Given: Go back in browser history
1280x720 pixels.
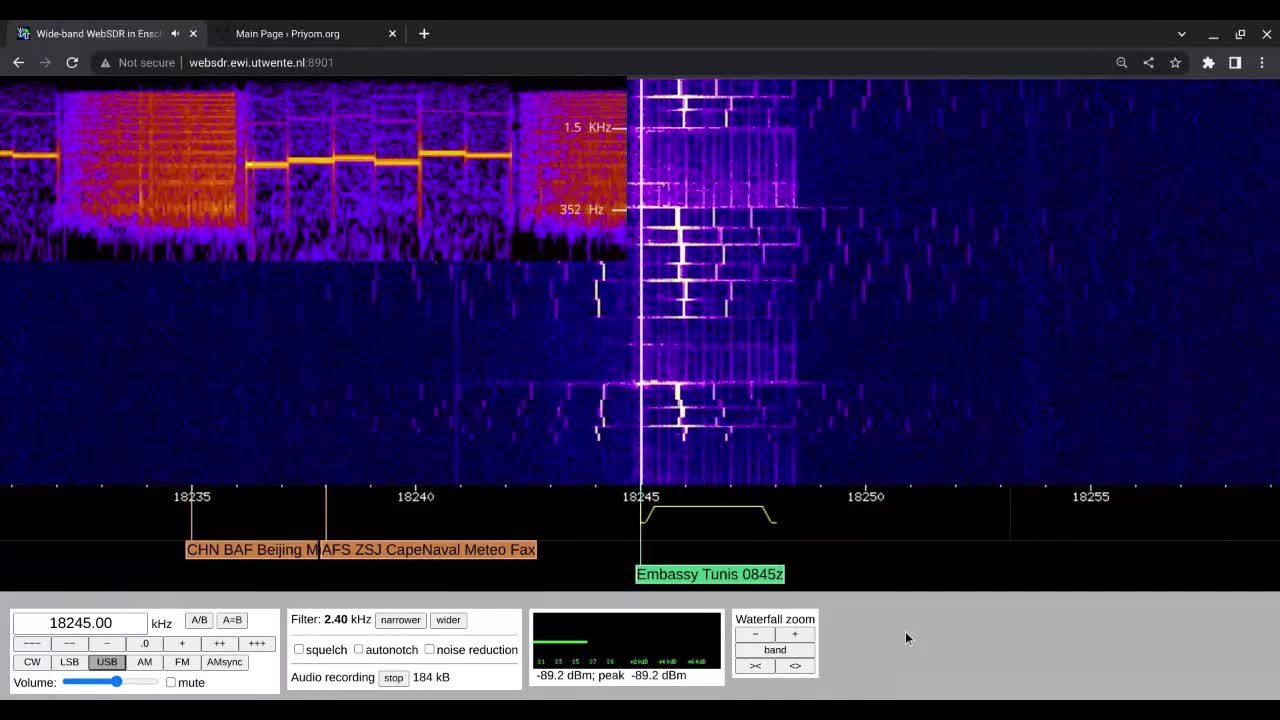Looking at the screenshot, I should 18,62.
